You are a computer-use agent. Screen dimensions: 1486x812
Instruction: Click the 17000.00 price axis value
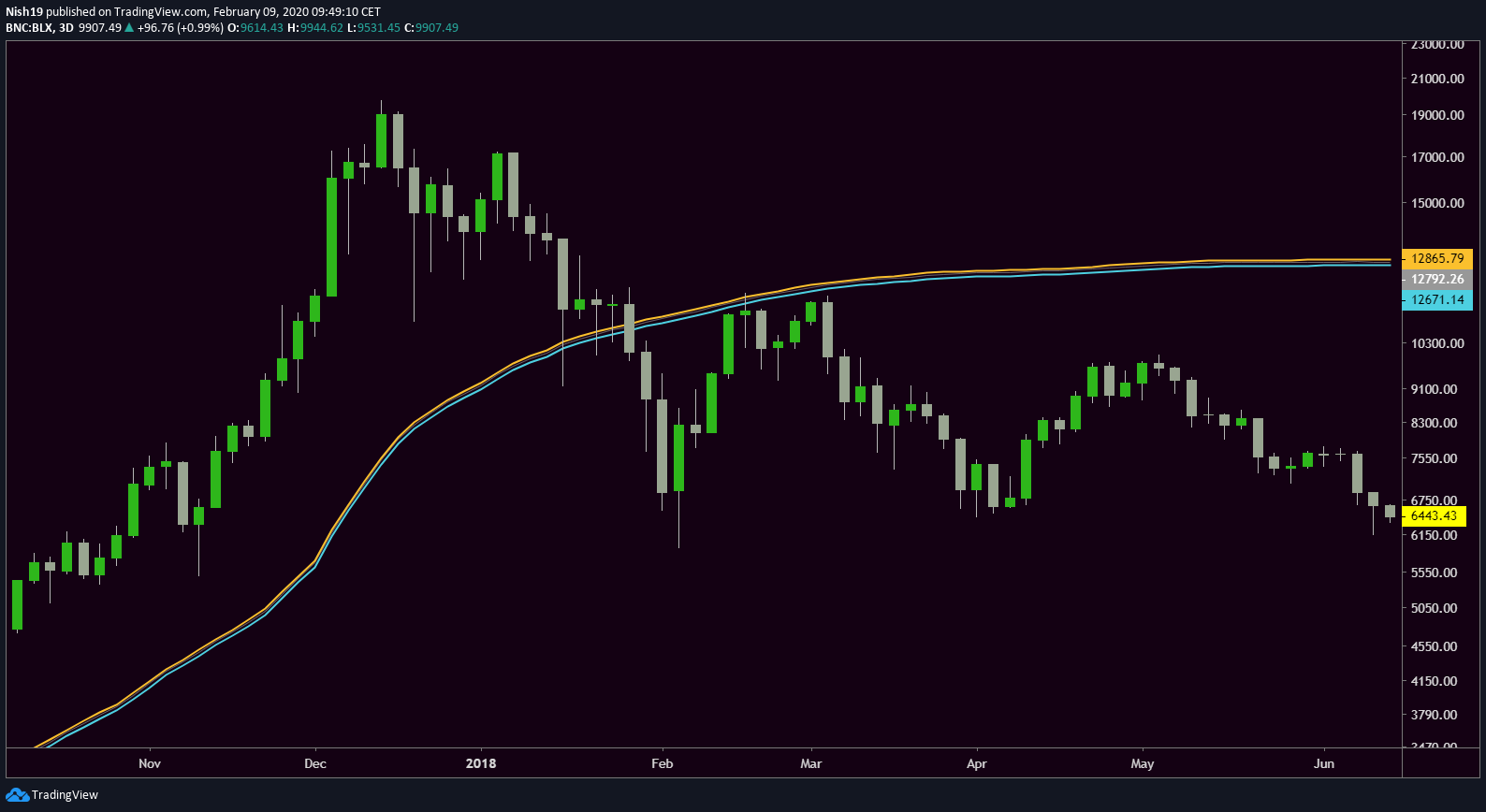[1437, 157]
